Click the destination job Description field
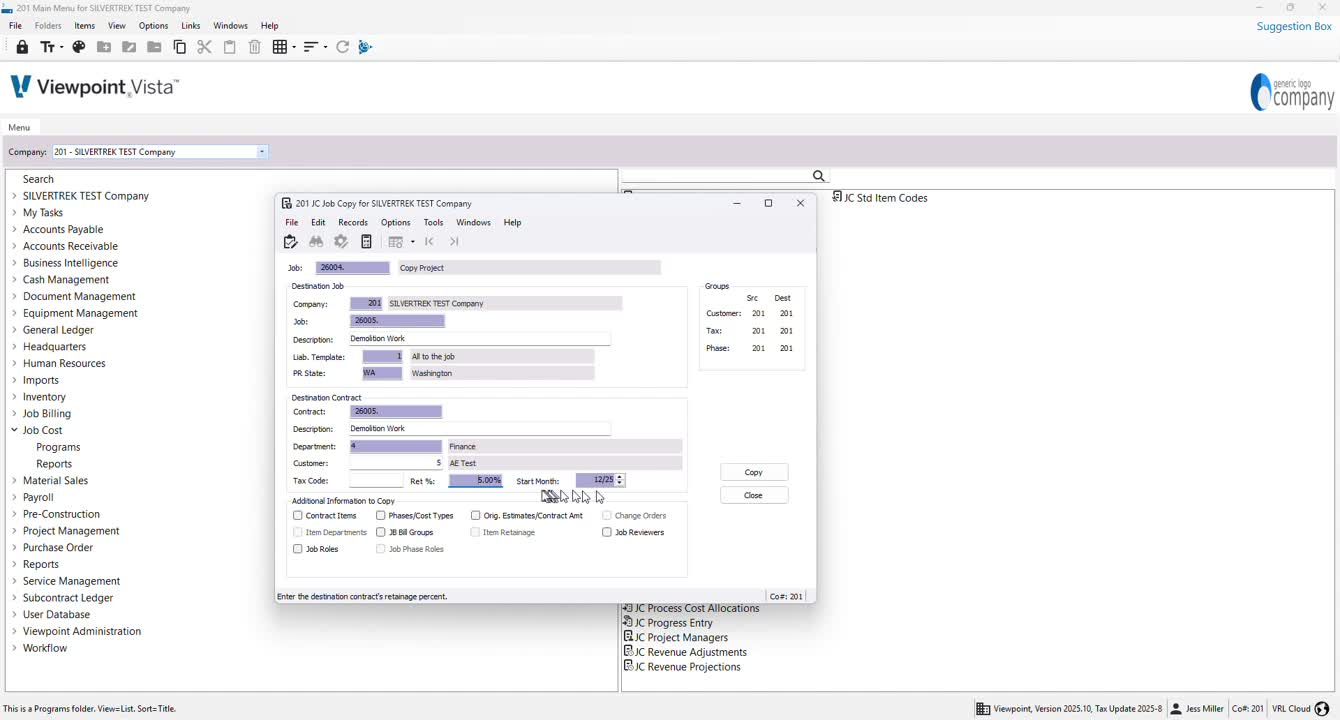 pyautogui.click(x=480, y=339)
